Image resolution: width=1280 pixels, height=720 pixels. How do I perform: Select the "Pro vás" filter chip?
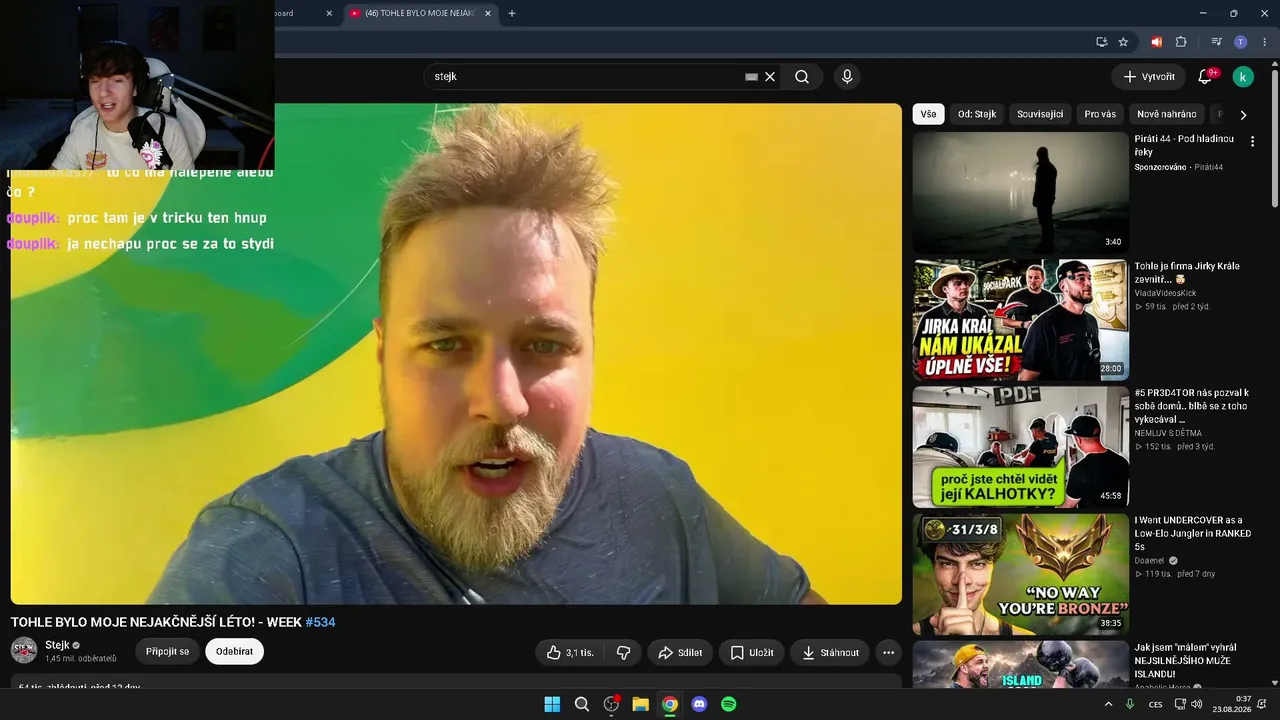[1100, 114]
